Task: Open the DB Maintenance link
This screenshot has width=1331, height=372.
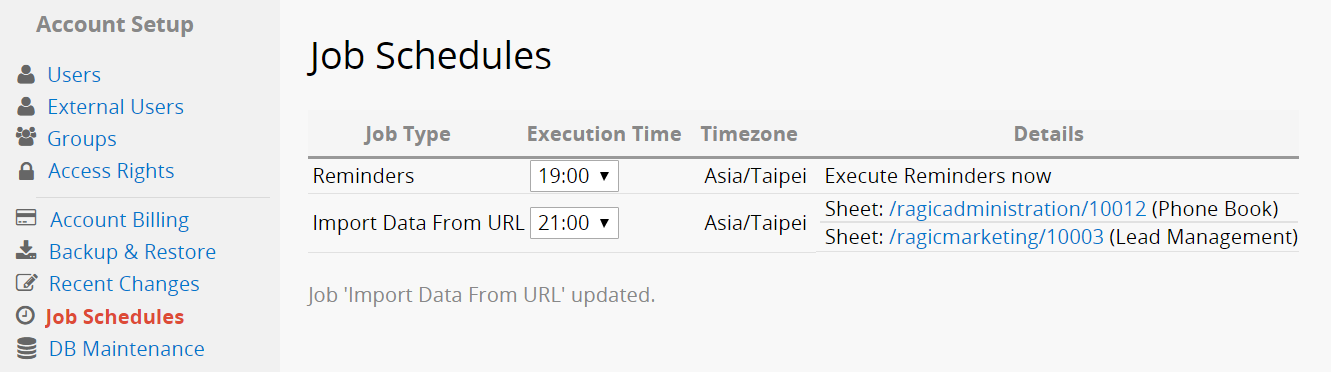Action: tap(127, 349)
